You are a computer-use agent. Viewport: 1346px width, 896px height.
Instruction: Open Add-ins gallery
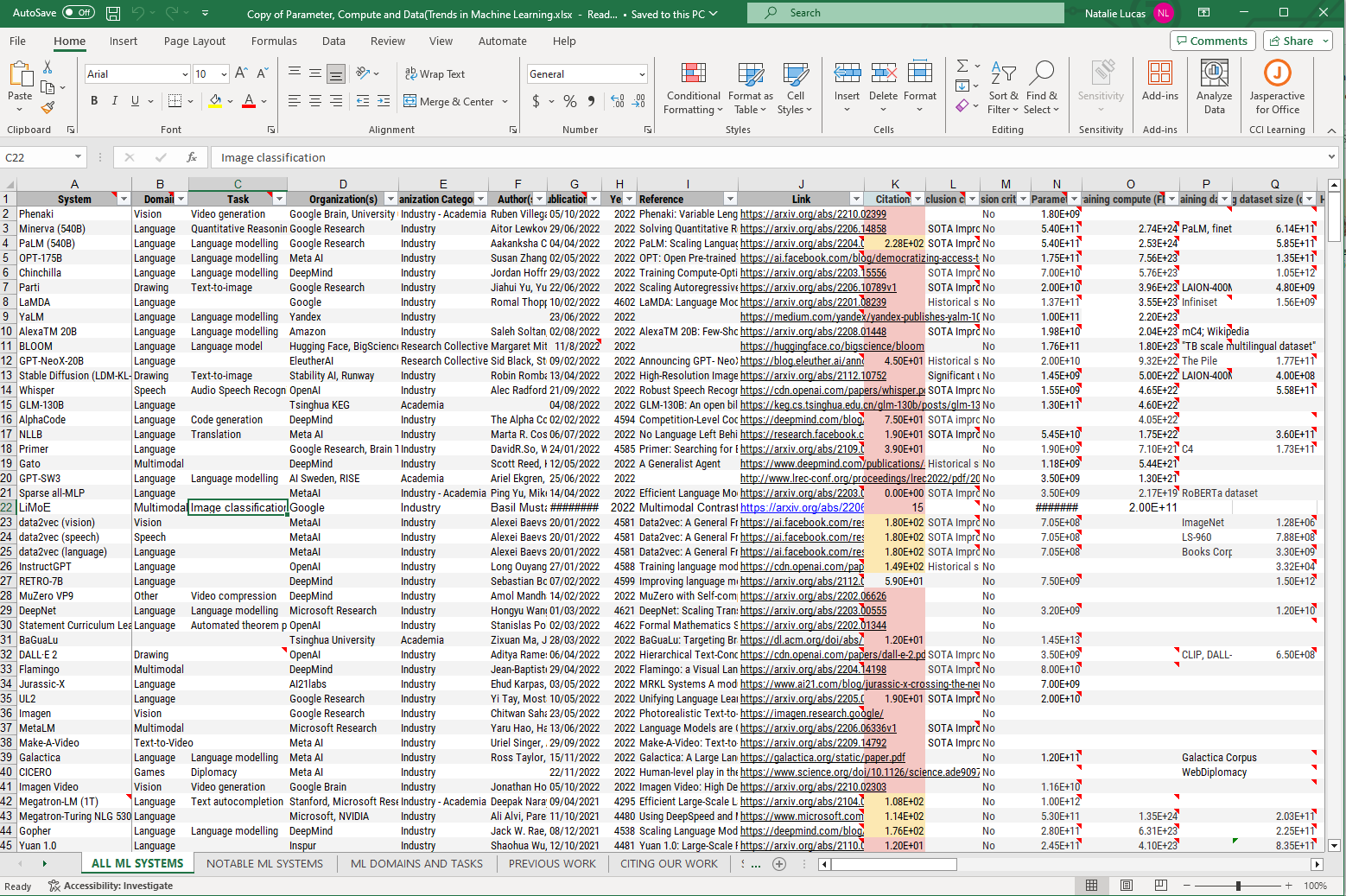(x=1159, y=82)
